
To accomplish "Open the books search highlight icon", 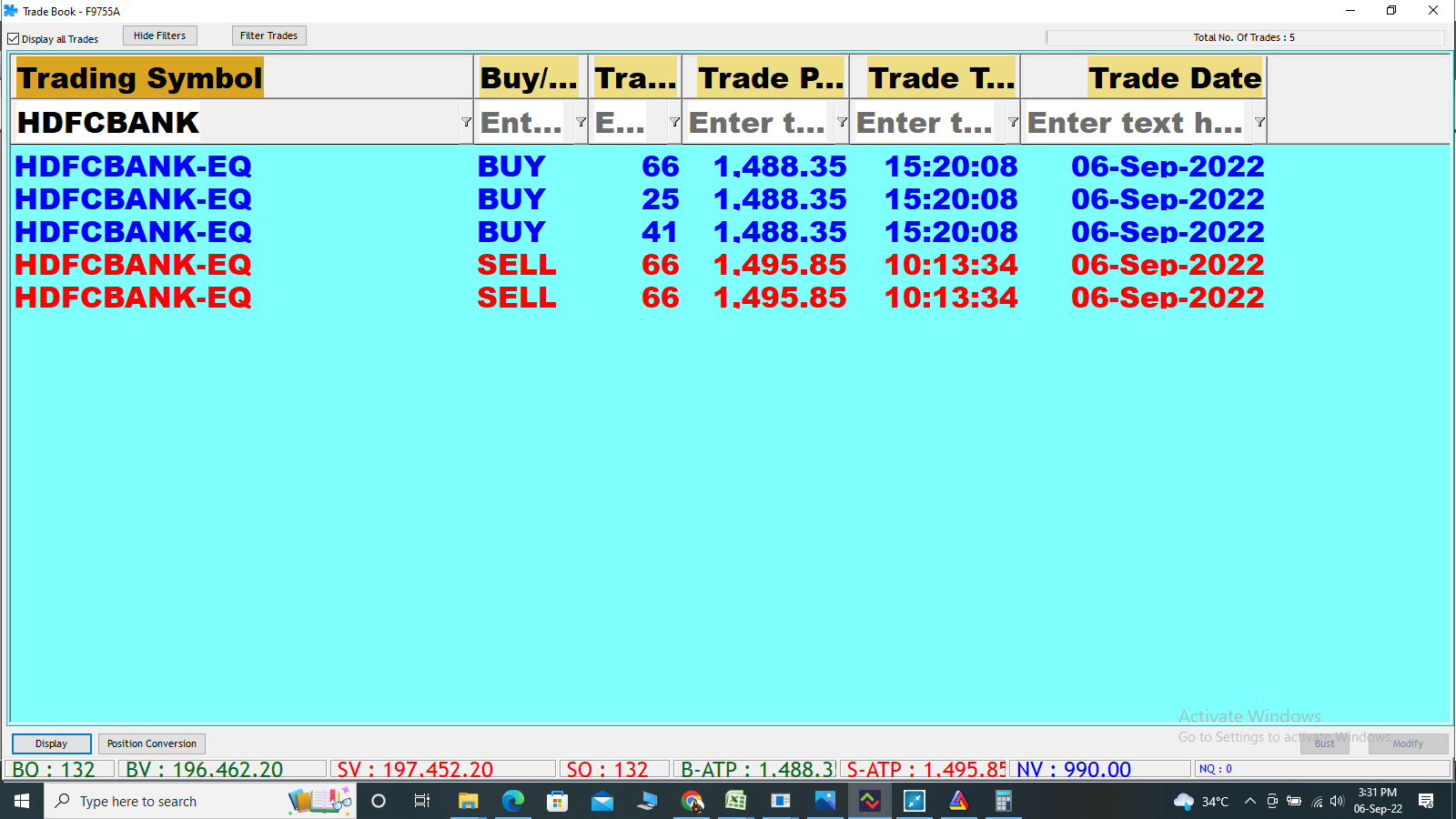I will coord(320,801).
